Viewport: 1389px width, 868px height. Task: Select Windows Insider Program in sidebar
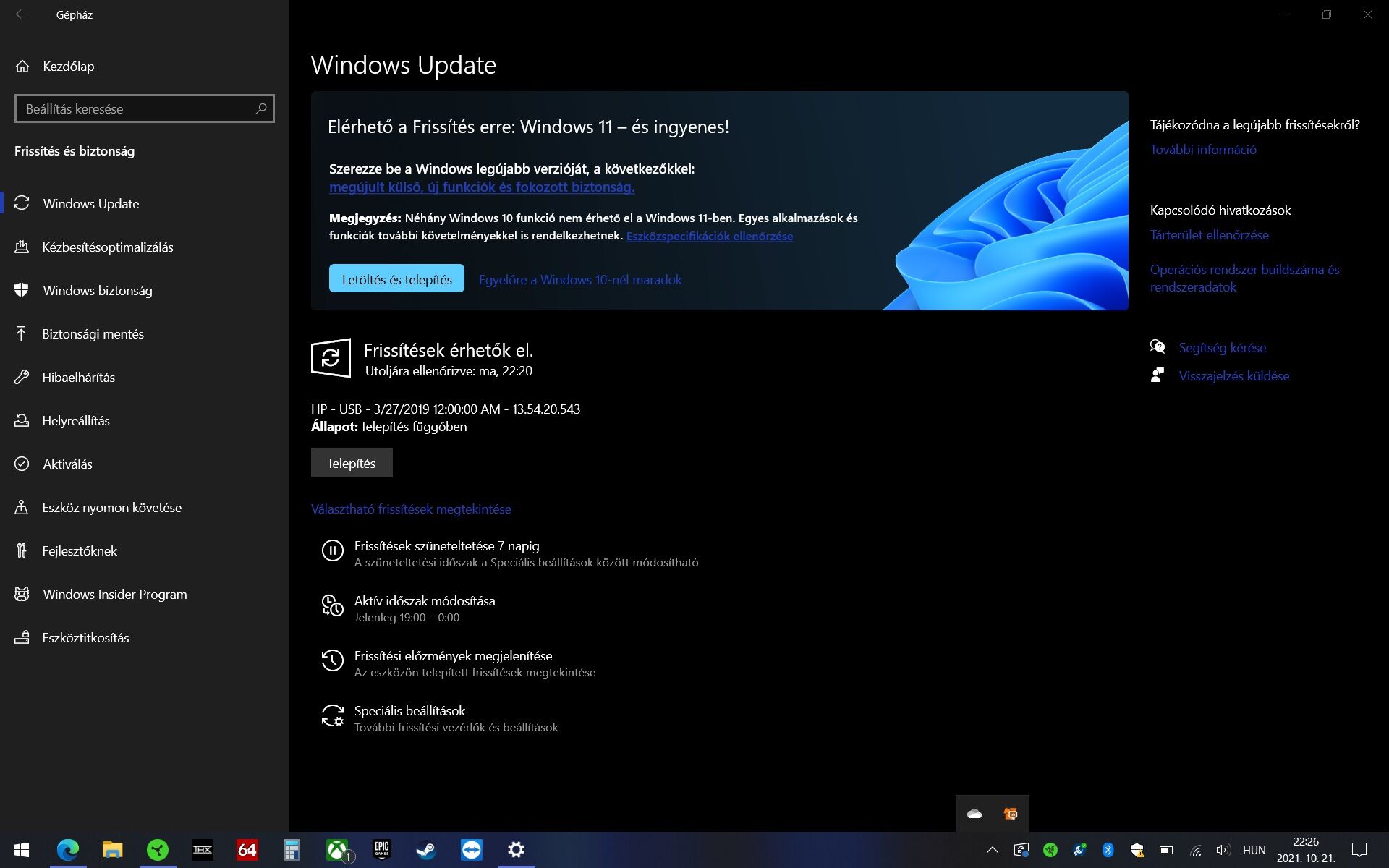pos(114,594)
